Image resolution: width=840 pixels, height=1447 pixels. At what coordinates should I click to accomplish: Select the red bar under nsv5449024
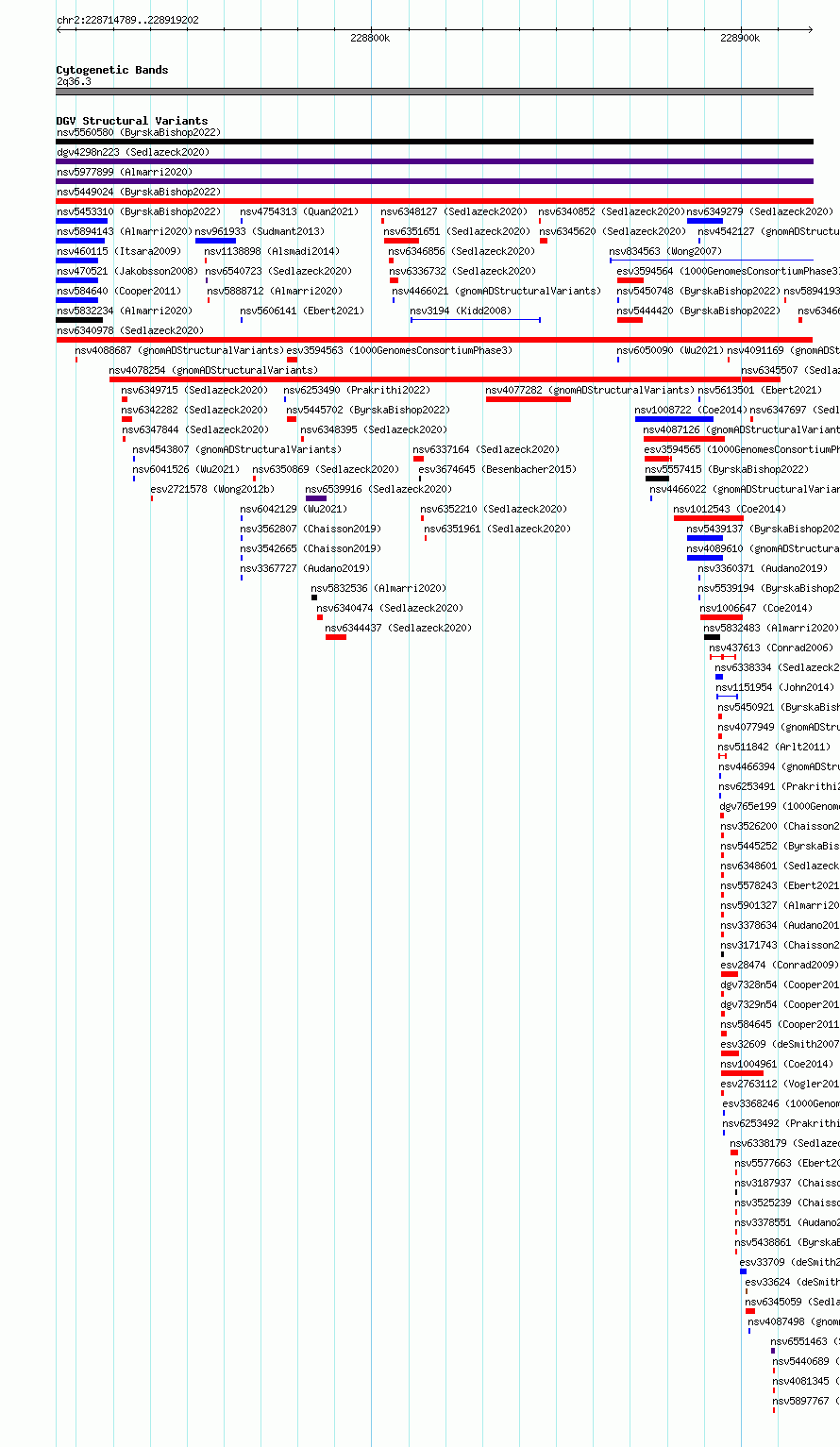[x=434, y=201]
